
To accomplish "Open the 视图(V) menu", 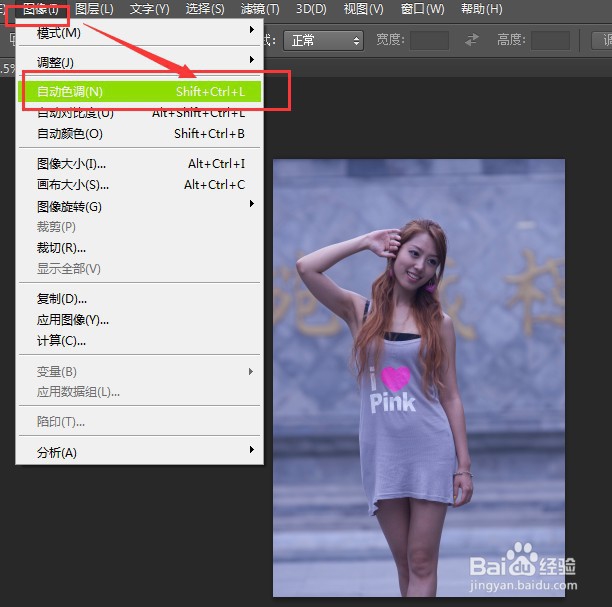I will pyautogui.click(x=363, y=9).
